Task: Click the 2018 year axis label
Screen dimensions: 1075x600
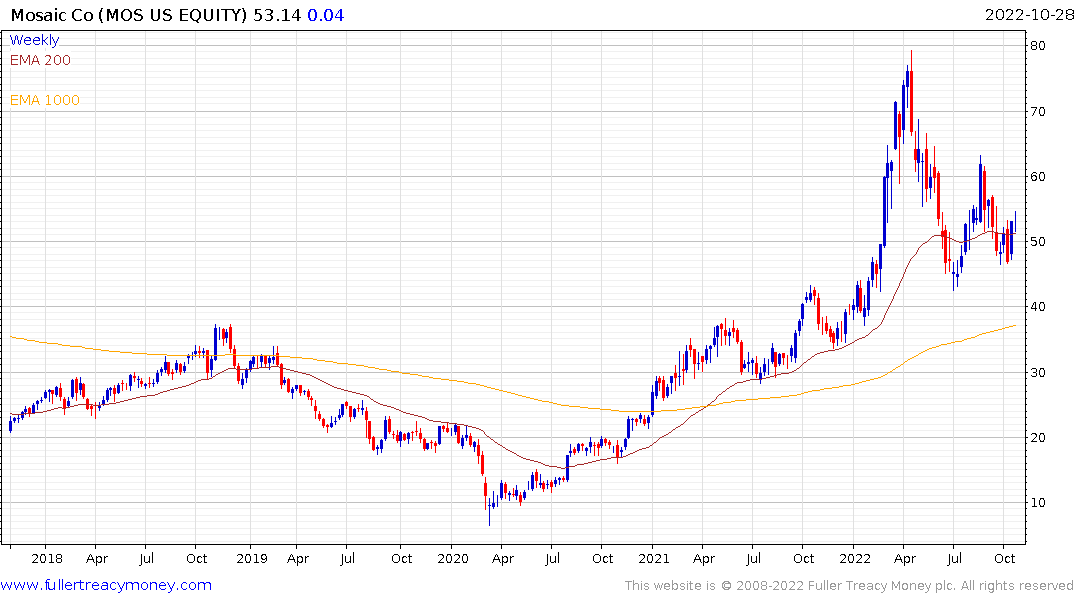Action: click(x=47, y=559)
